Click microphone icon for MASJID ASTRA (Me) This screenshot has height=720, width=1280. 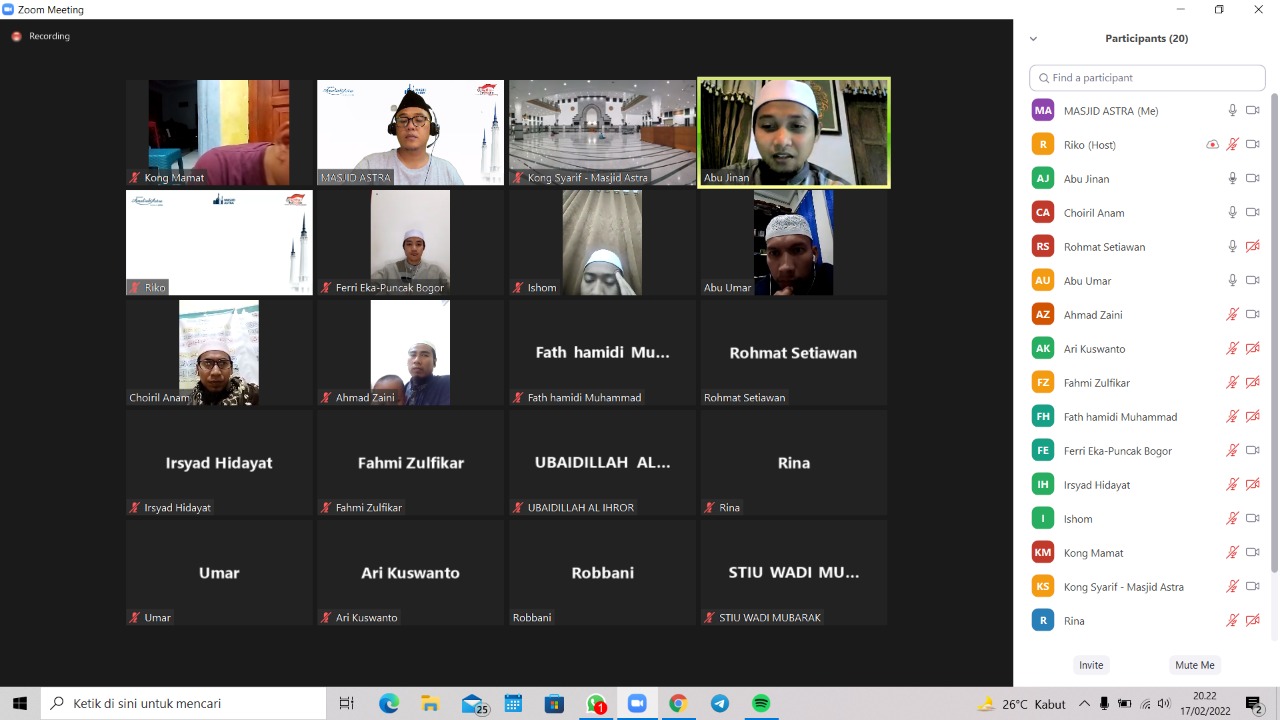coord(1232,111)
